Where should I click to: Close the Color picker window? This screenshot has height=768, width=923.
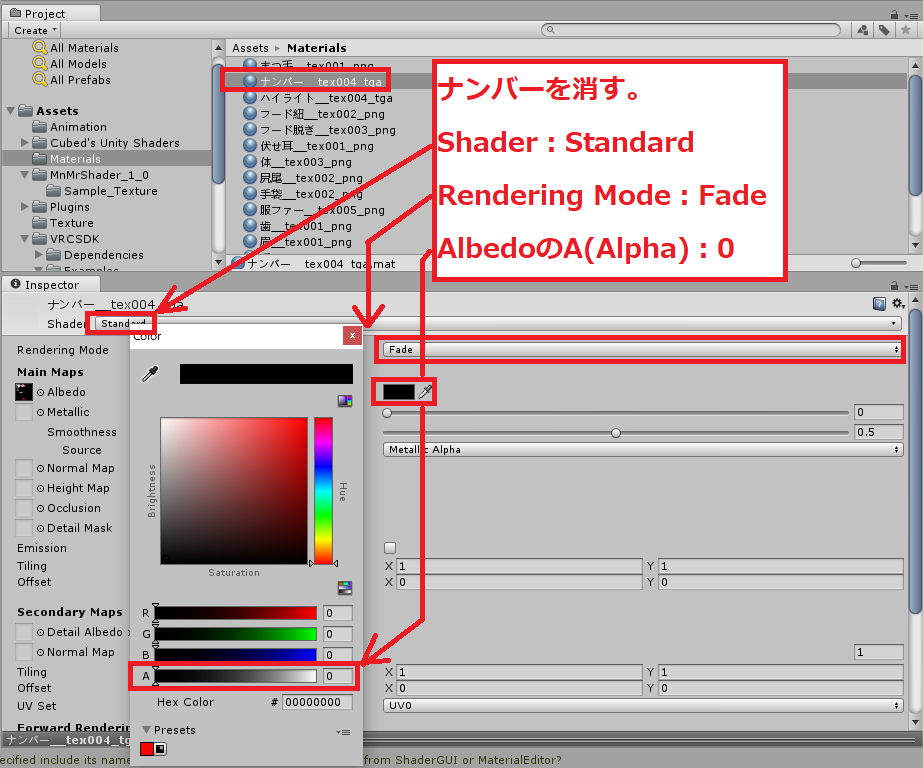352,335
